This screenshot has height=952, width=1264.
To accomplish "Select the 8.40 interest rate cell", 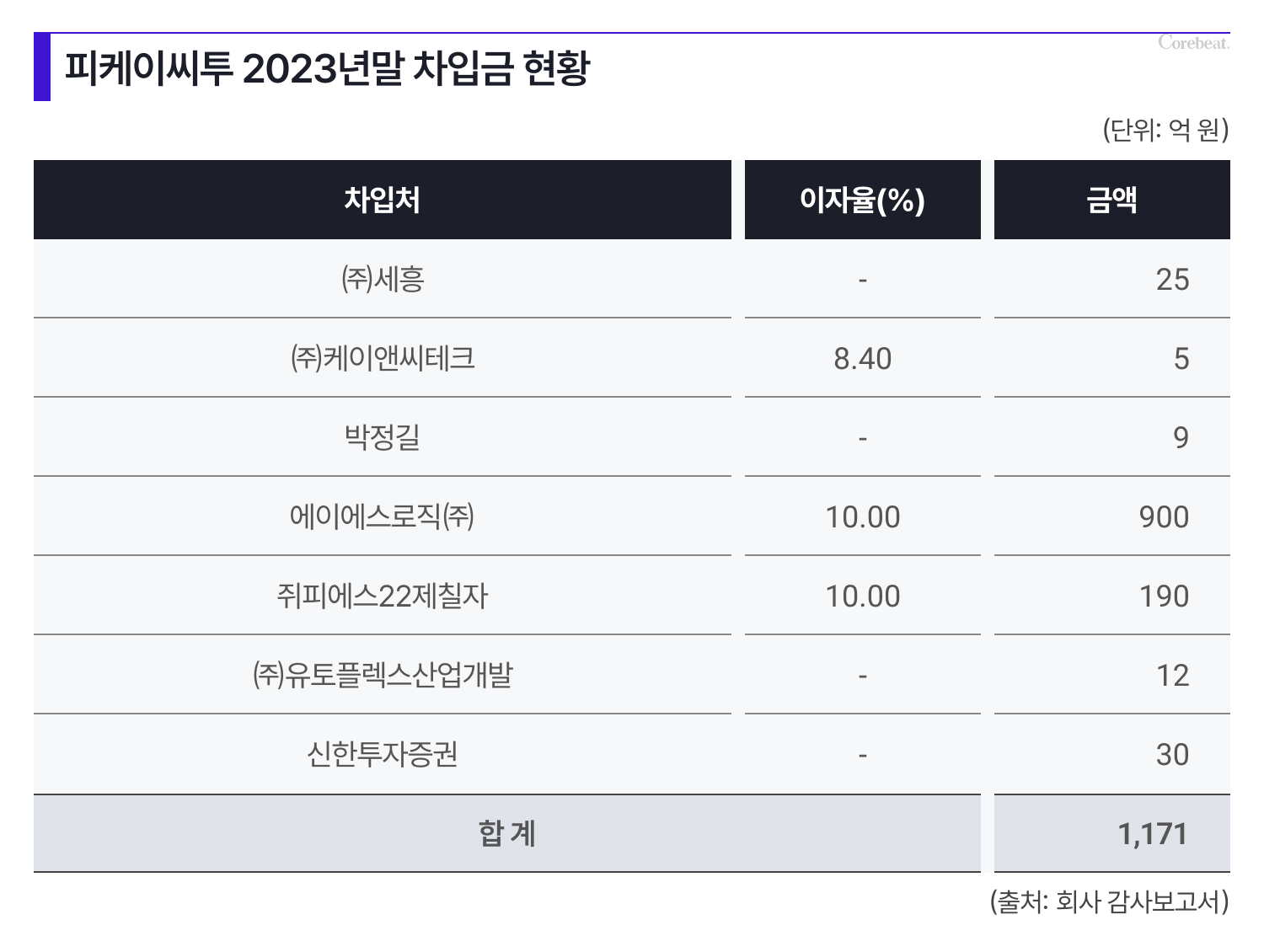I will pyautogui.click(x=863, y=358).
